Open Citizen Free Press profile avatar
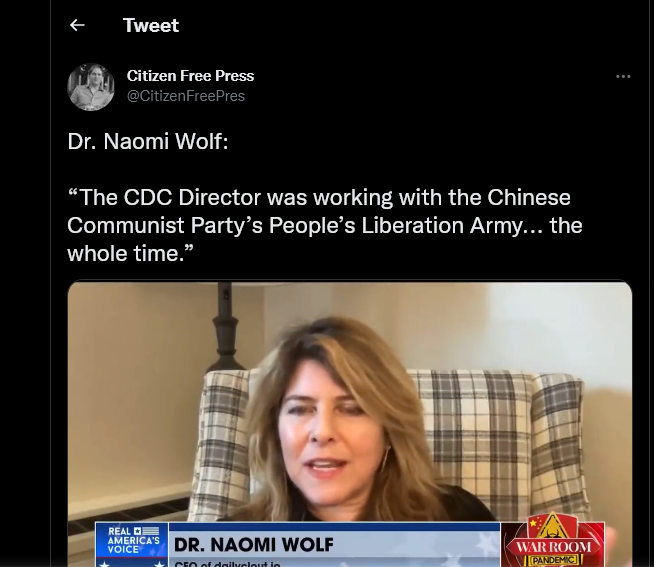654x567 pixels. pyautogui.click(x=91, y=87)
